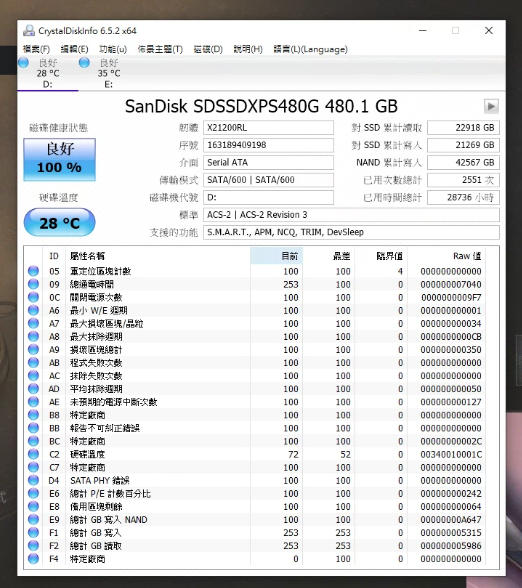Image resolution: width=522 pixels, height=588 pixels.
Task: Click the status circle for attribute 0C
Action: pos(33,297)
